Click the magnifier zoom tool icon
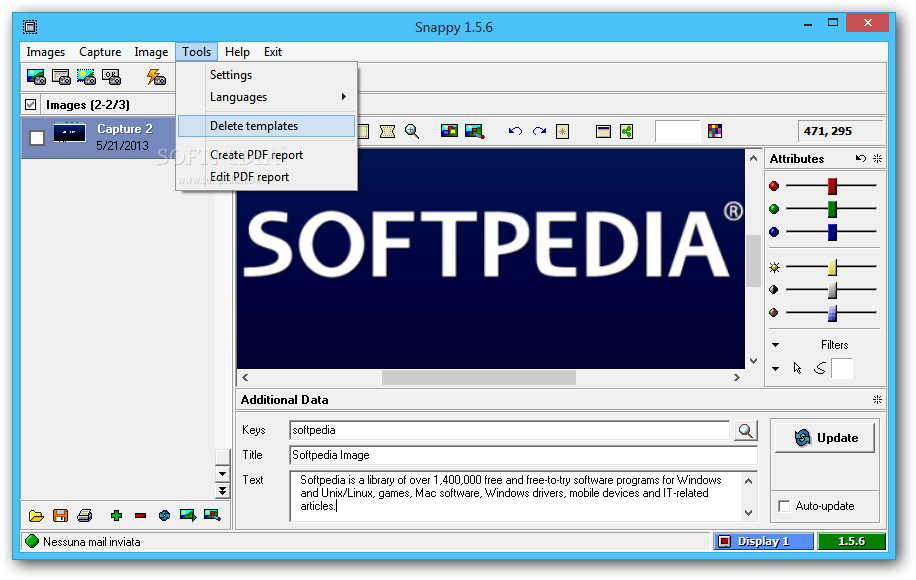 click(x=412, y=131)
